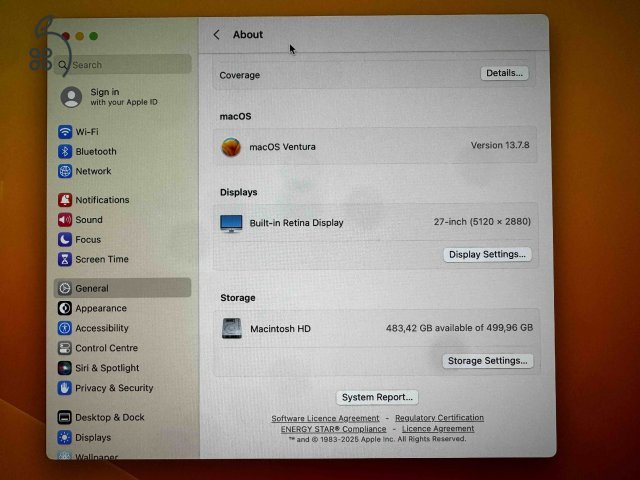The width and height of the screenshot is (640, 480).
Task: Click the search magnifier icon
Action: click(62, 65)
